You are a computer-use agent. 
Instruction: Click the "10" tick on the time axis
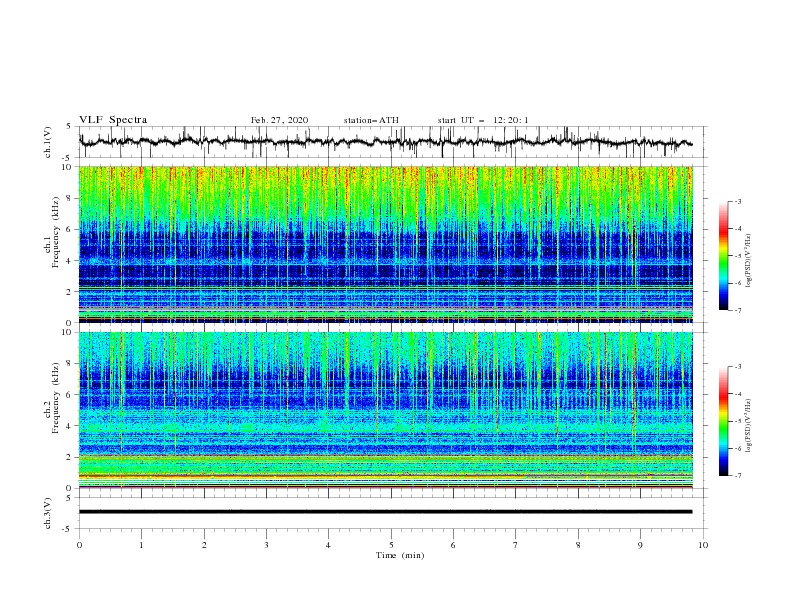pos(703,545)
